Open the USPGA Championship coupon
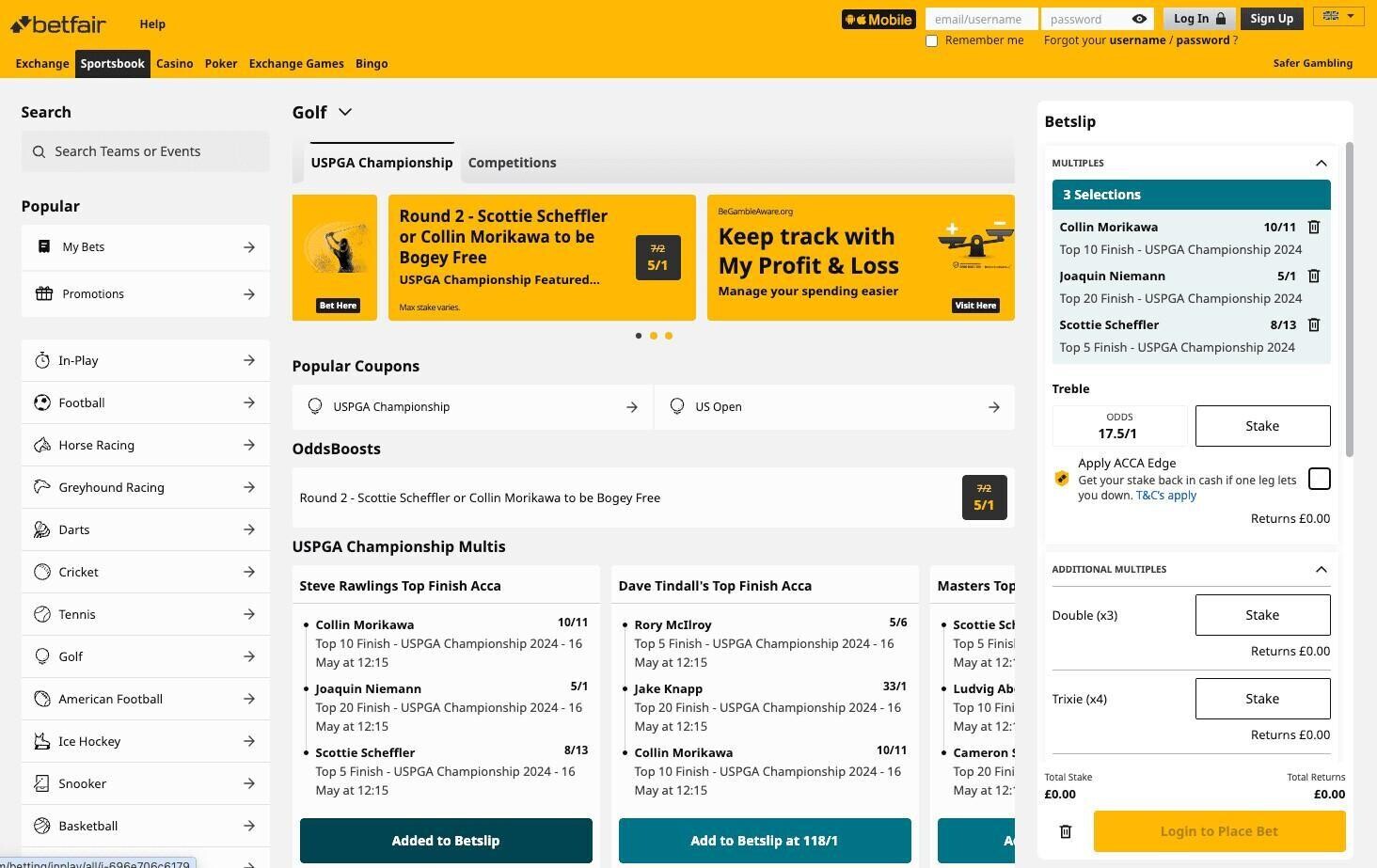Viewport: 1377px width, 868px height. click(473, 407)
